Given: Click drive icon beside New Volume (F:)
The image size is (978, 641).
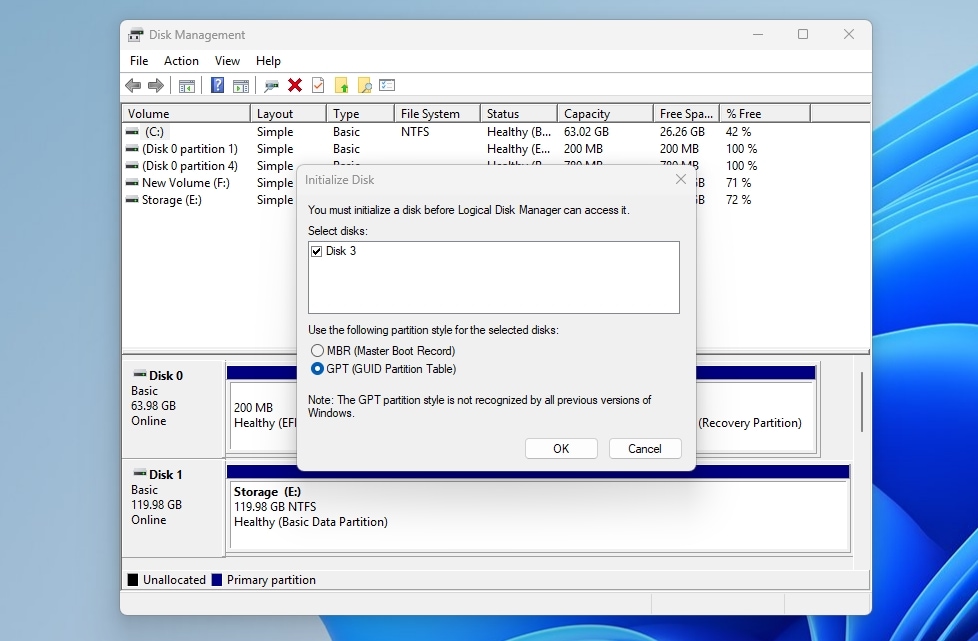Looking at the screenshot, I should (132, 183).
